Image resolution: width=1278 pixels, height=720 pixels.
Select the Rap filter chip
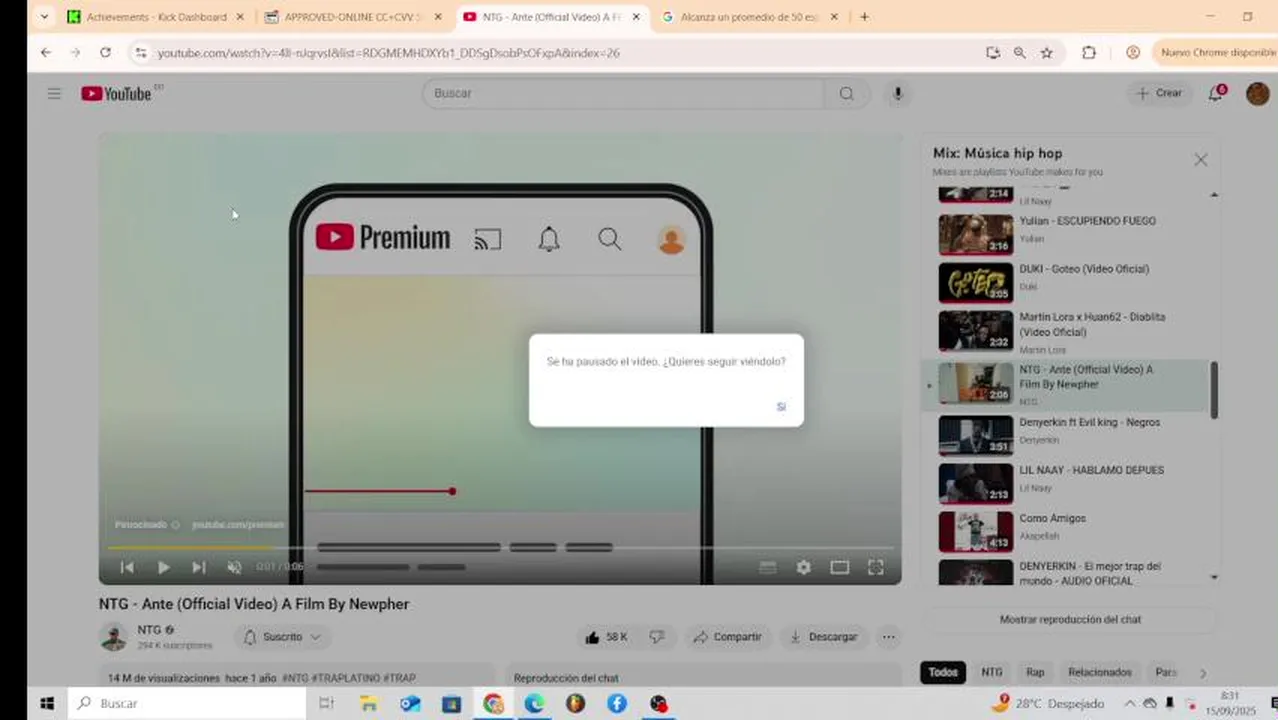click(1034, 672)
